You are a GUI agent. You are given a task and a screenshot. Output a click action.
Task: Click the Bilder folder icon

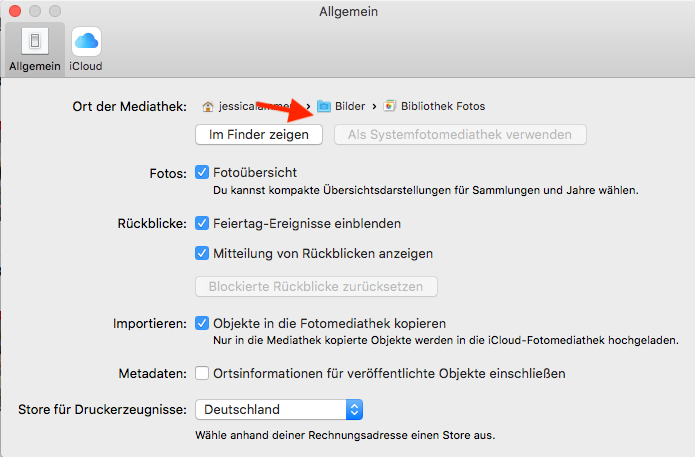point(324,106)
